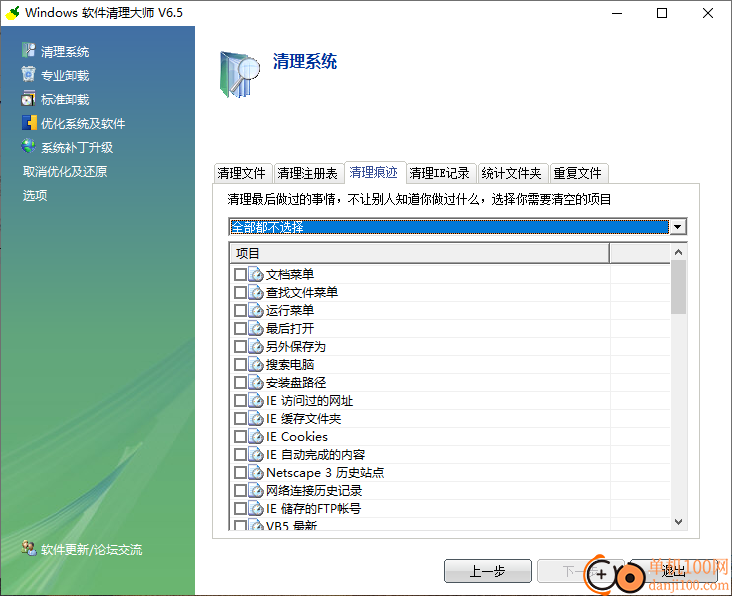Click the 软件更新/论坛交流 link text
This screenshot has width=732, height=596.
click(92, 549)
